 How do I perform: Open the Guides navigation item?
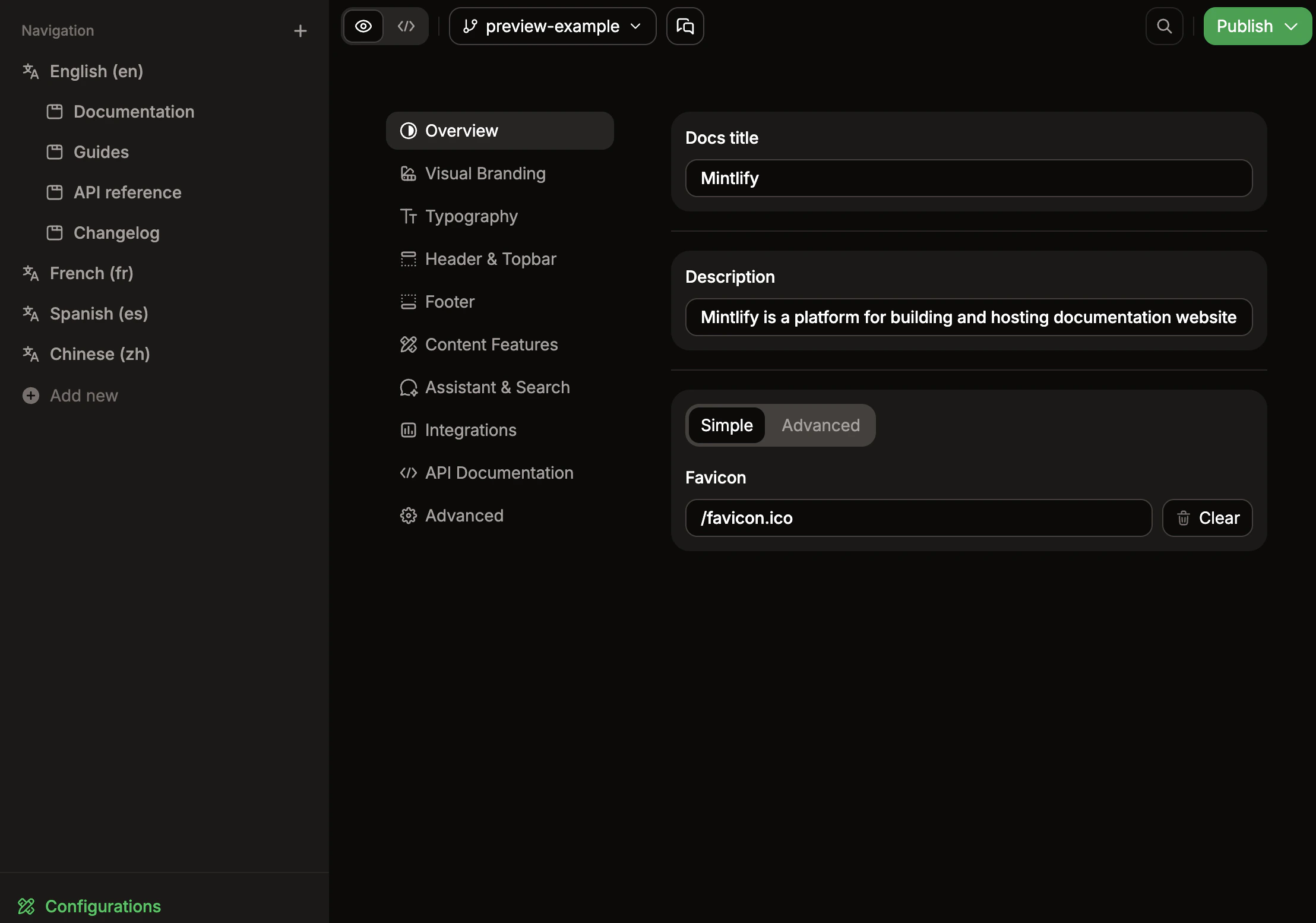(x=101, y=152)
